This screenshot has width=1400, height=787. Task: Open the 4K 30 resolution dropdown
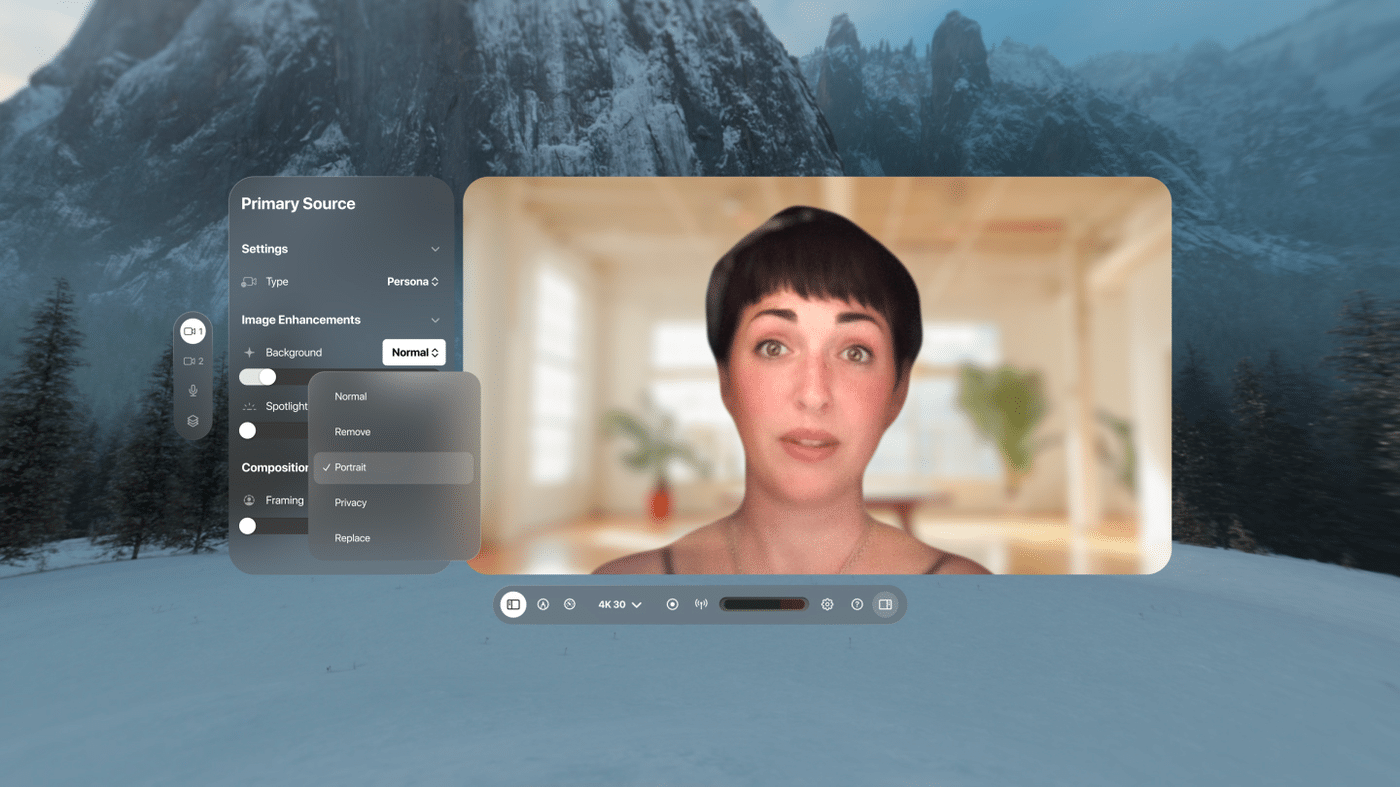pos(620,604)
